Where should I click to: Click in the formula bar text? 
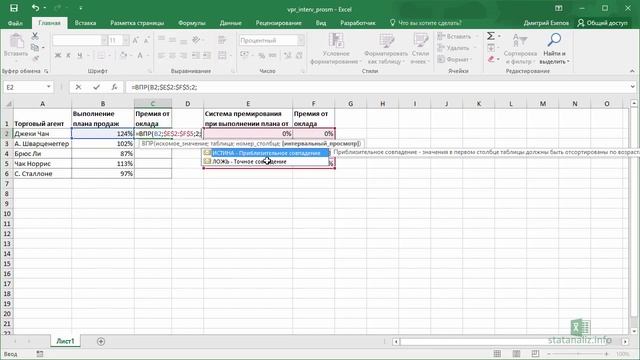(164, 87)
